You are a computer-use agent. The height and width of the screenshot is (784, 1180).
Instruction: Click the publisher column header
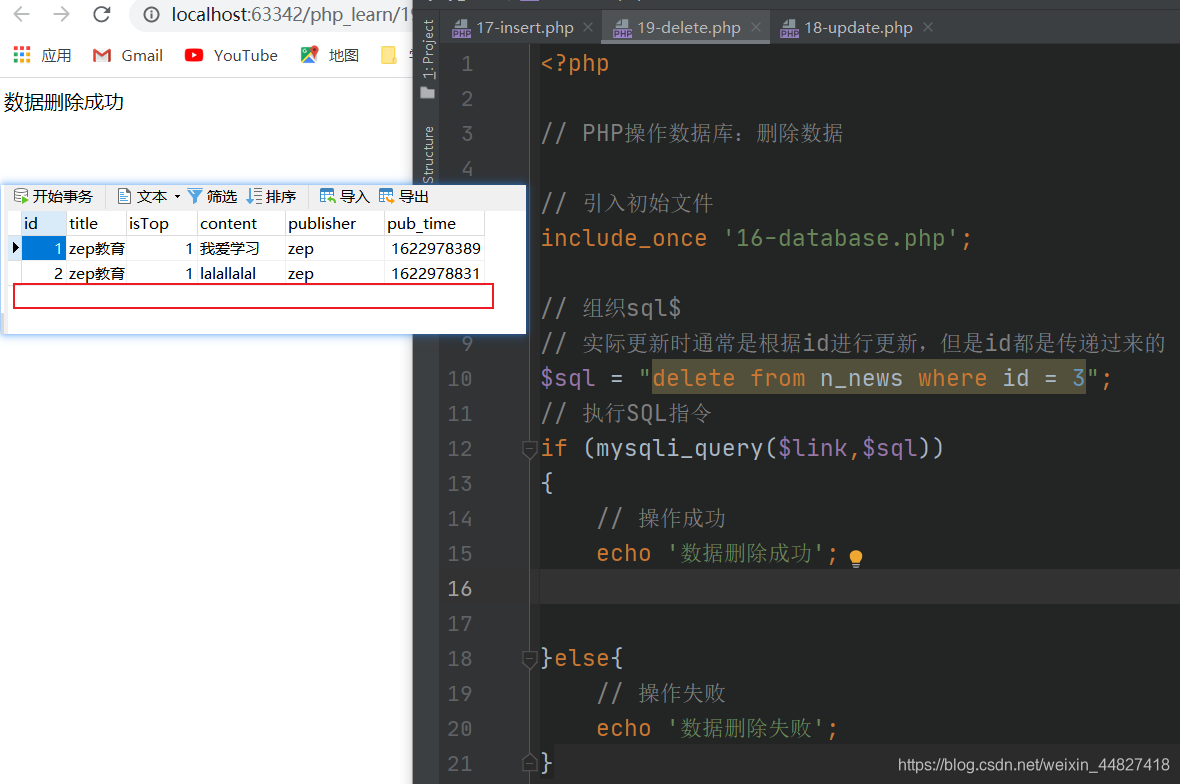[334, 223]
